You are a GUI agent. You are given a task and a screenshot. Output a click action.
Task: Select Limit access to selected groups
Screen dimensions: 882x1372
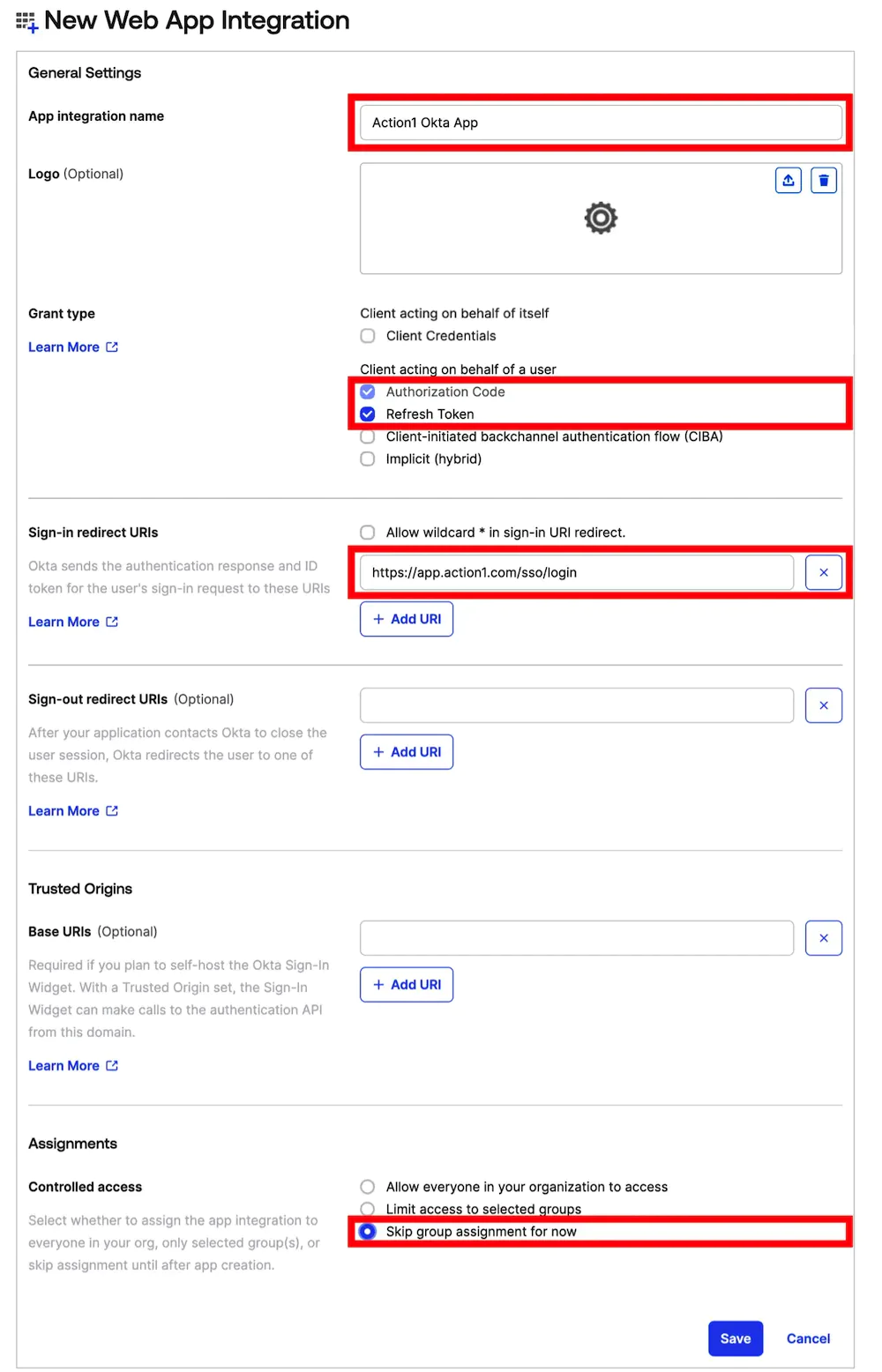[x=367, y=1209]
